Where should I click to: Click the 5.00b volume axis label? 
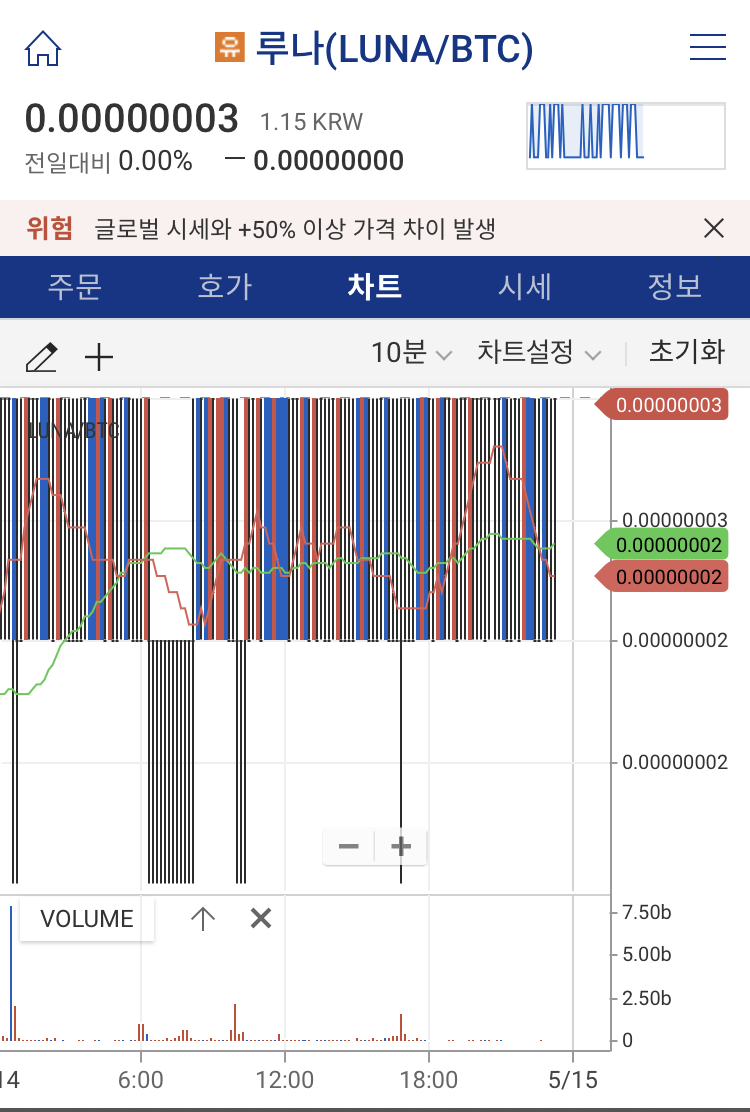(647, 955)
